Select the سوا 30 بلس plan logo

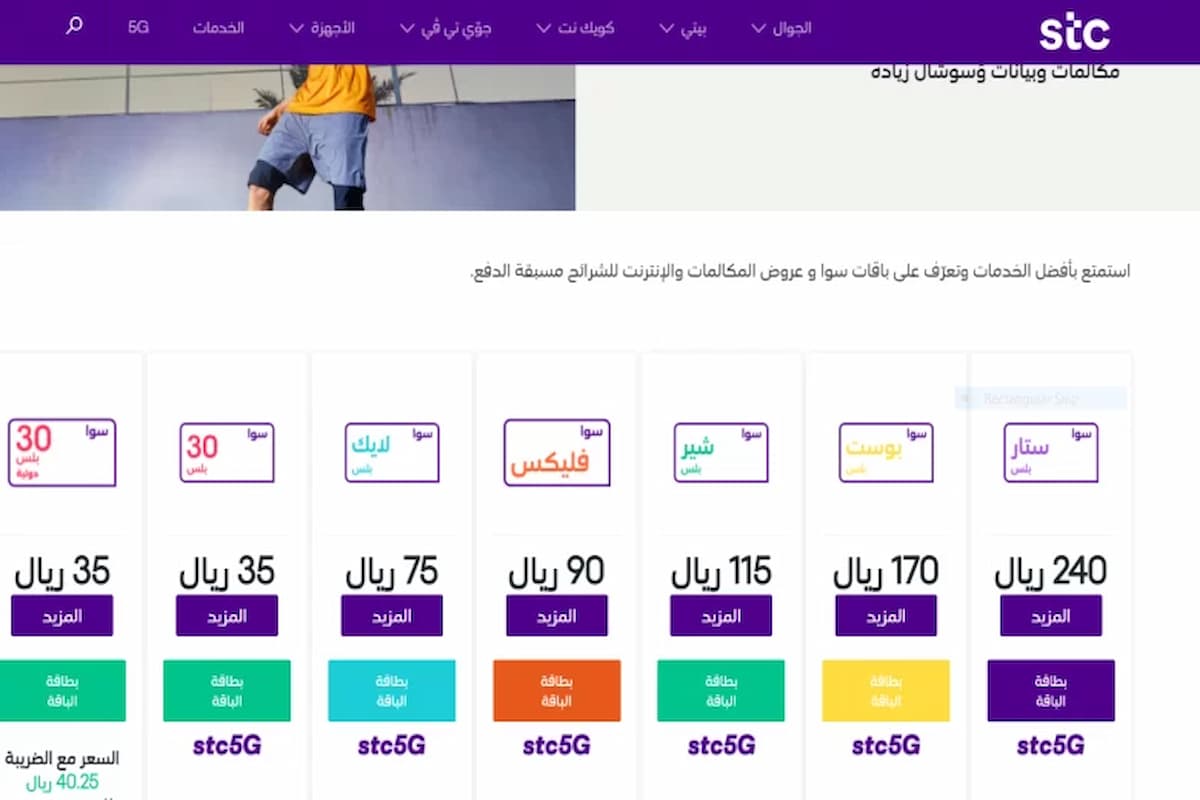pos(226,453)
